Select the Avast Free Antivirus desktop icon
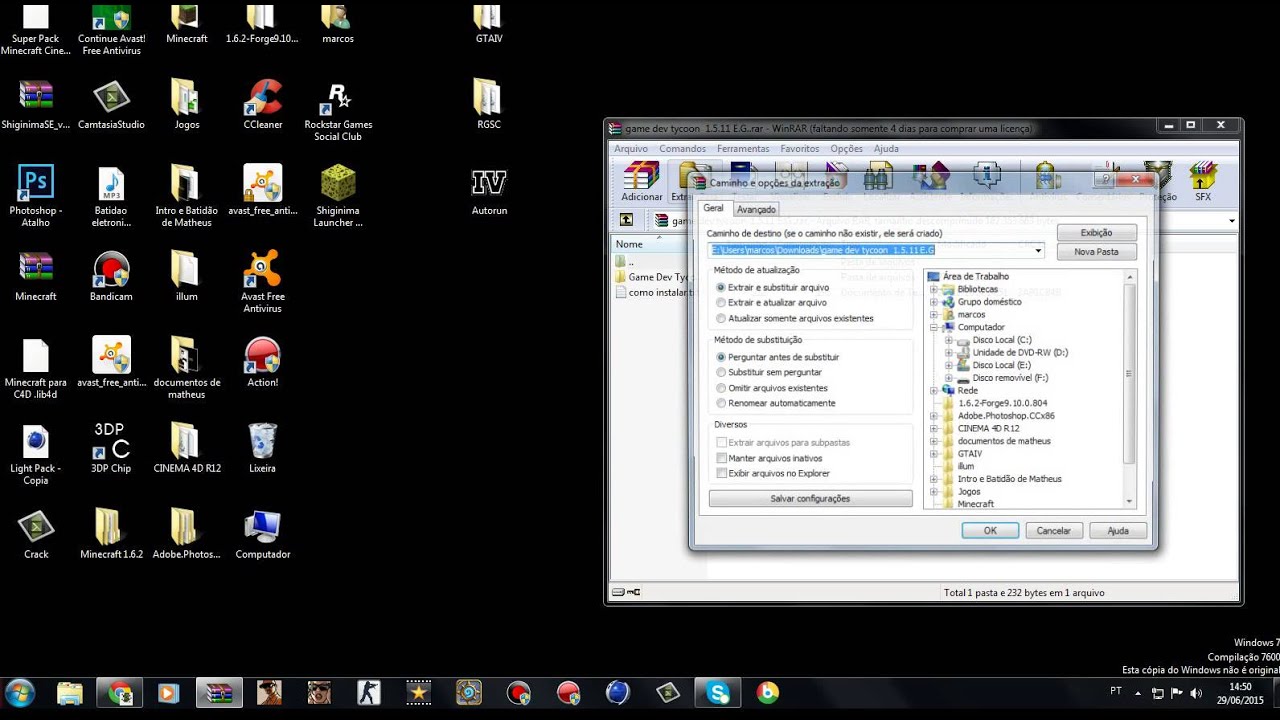 point(263,282)
